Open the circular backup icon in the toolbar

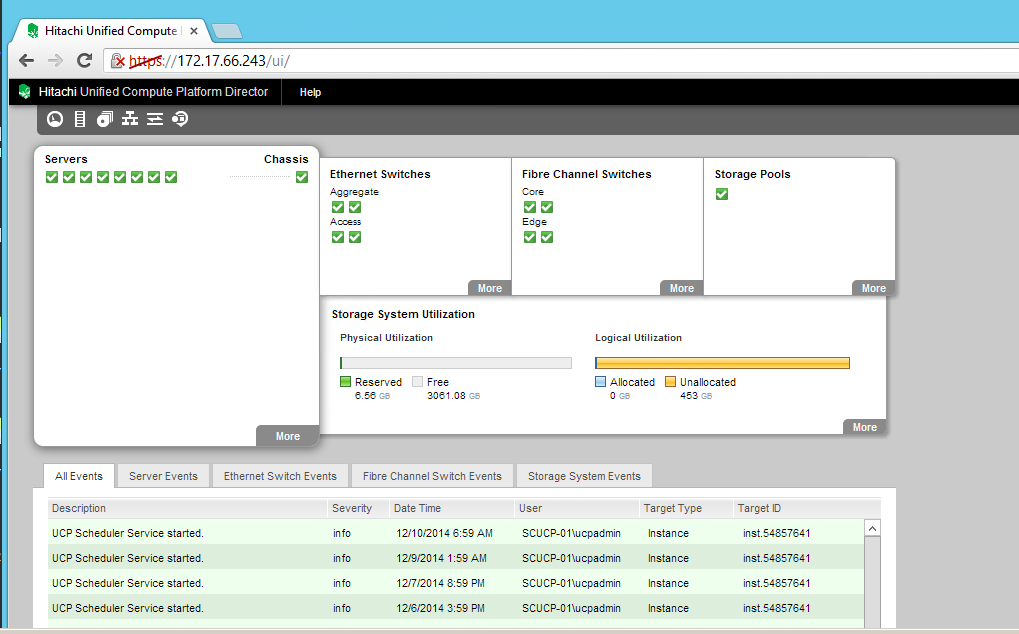180,119
